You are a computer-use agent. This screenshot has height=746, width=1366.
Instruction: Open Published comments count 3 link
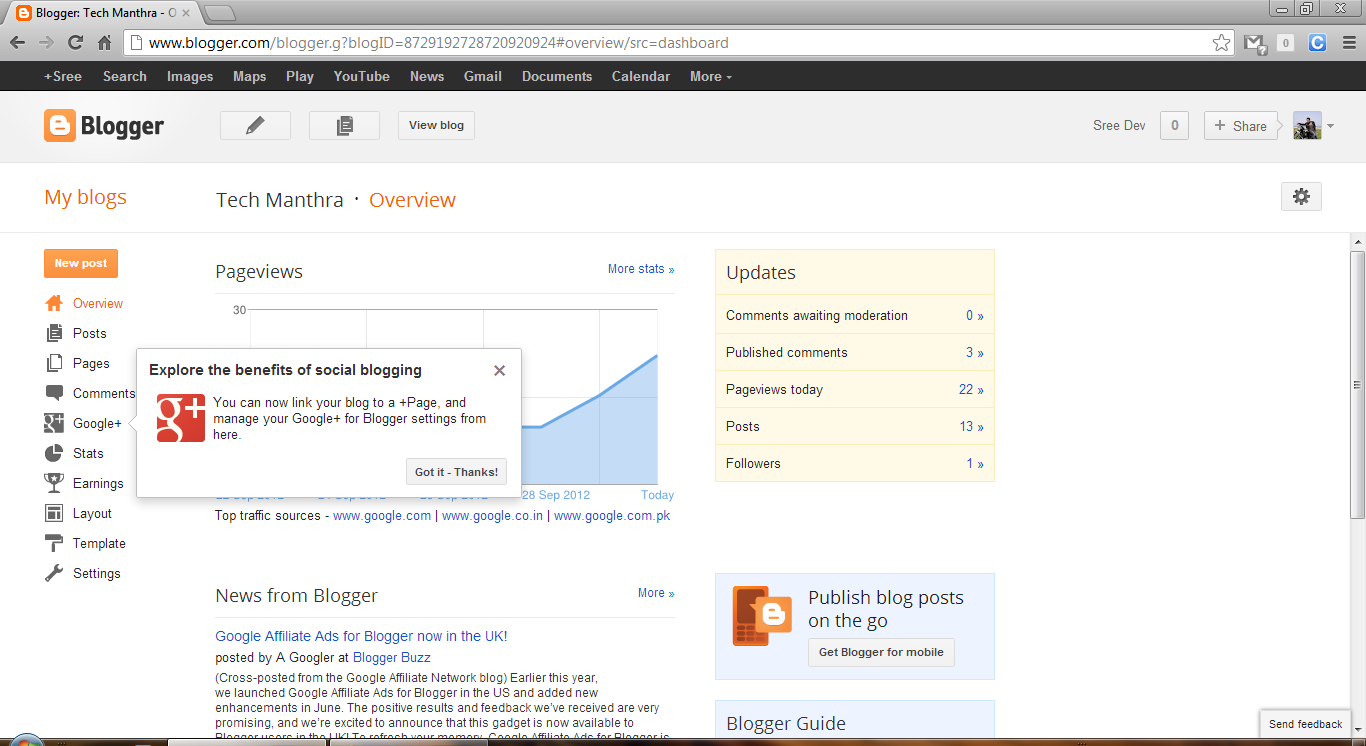tap(975, 352)
